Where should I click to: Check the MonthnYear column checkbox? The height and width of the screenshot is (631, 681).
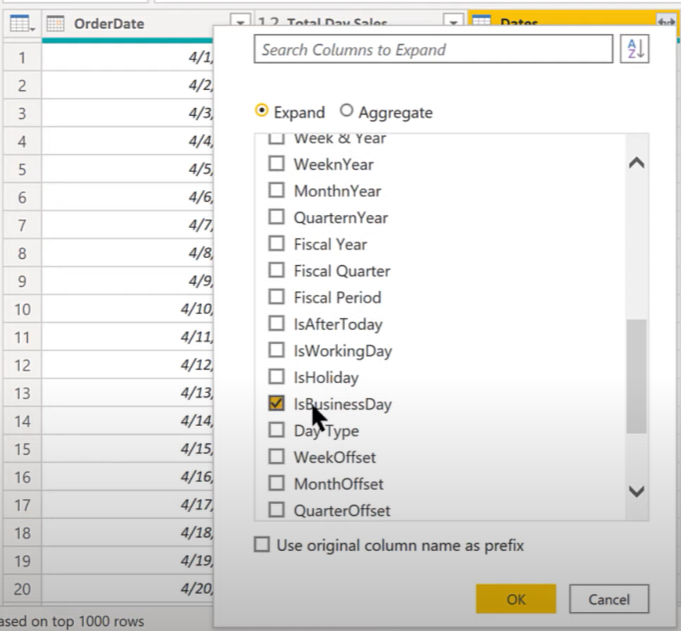click(276, 190)
